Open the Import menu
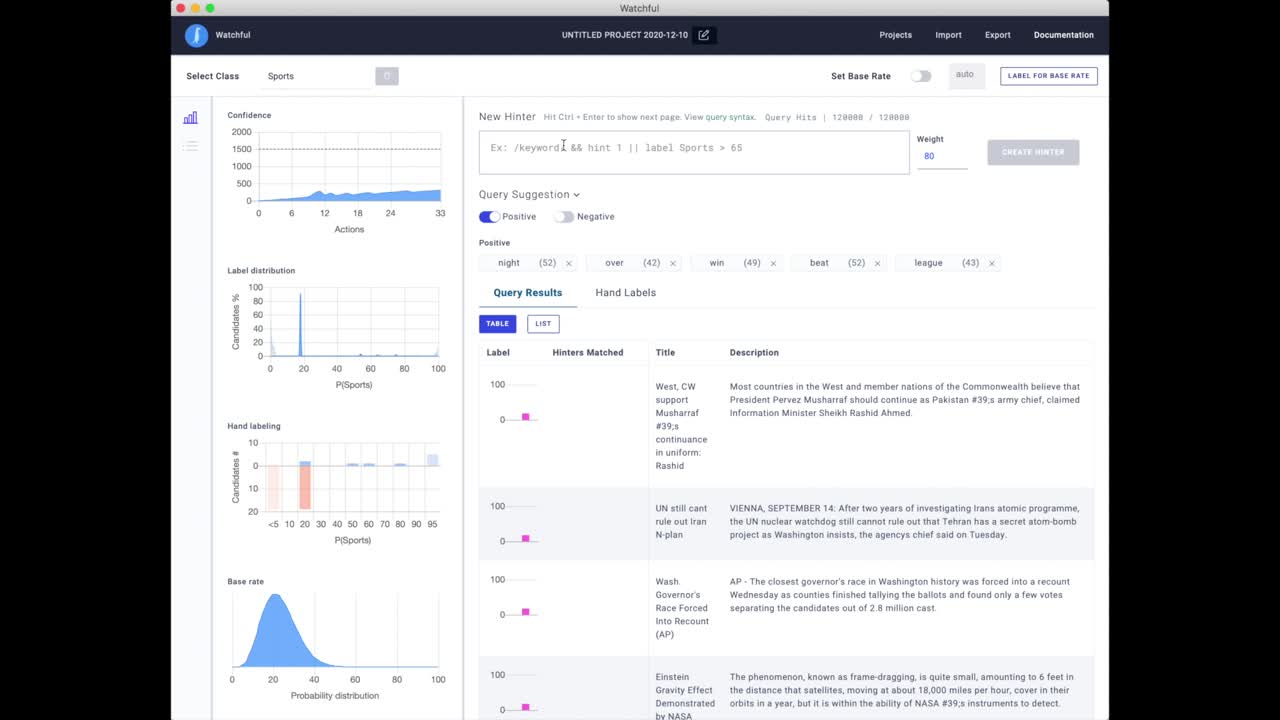 948,35
